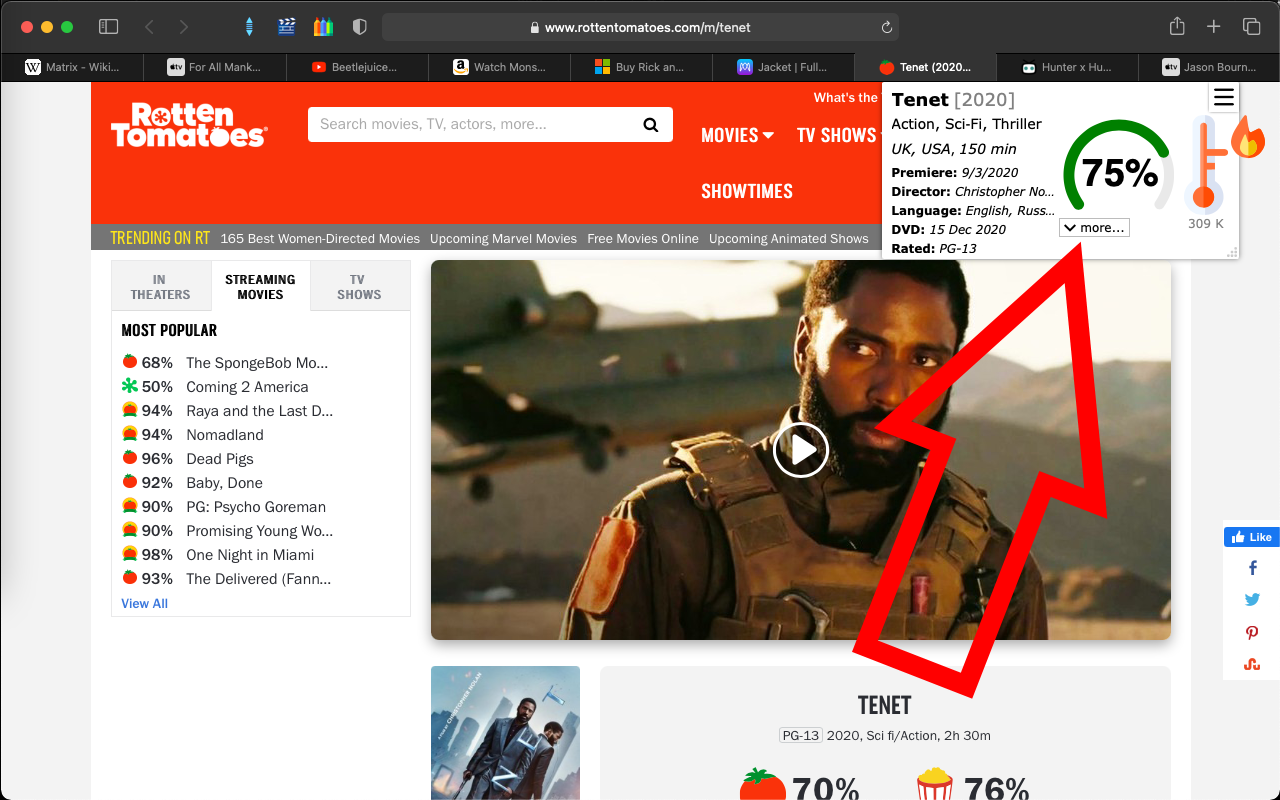Share on Twitter icon
Viewport: 1280px width, 800px height.
tap(1252, 600)
